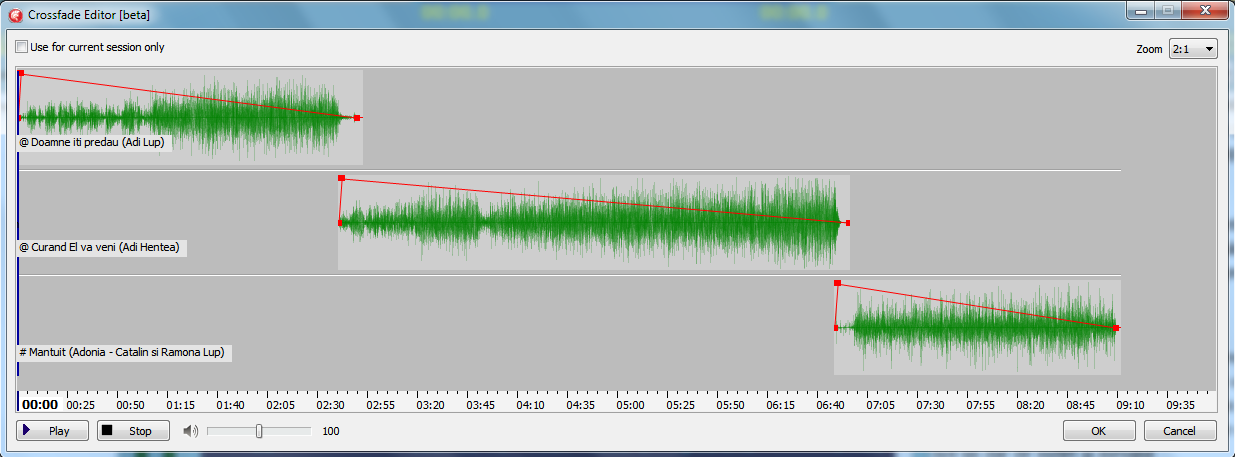The height and width of the screenshot is (457, 1235).
Task: Click the 'Mantuit' waveform
Action: [x=977, y=327]
